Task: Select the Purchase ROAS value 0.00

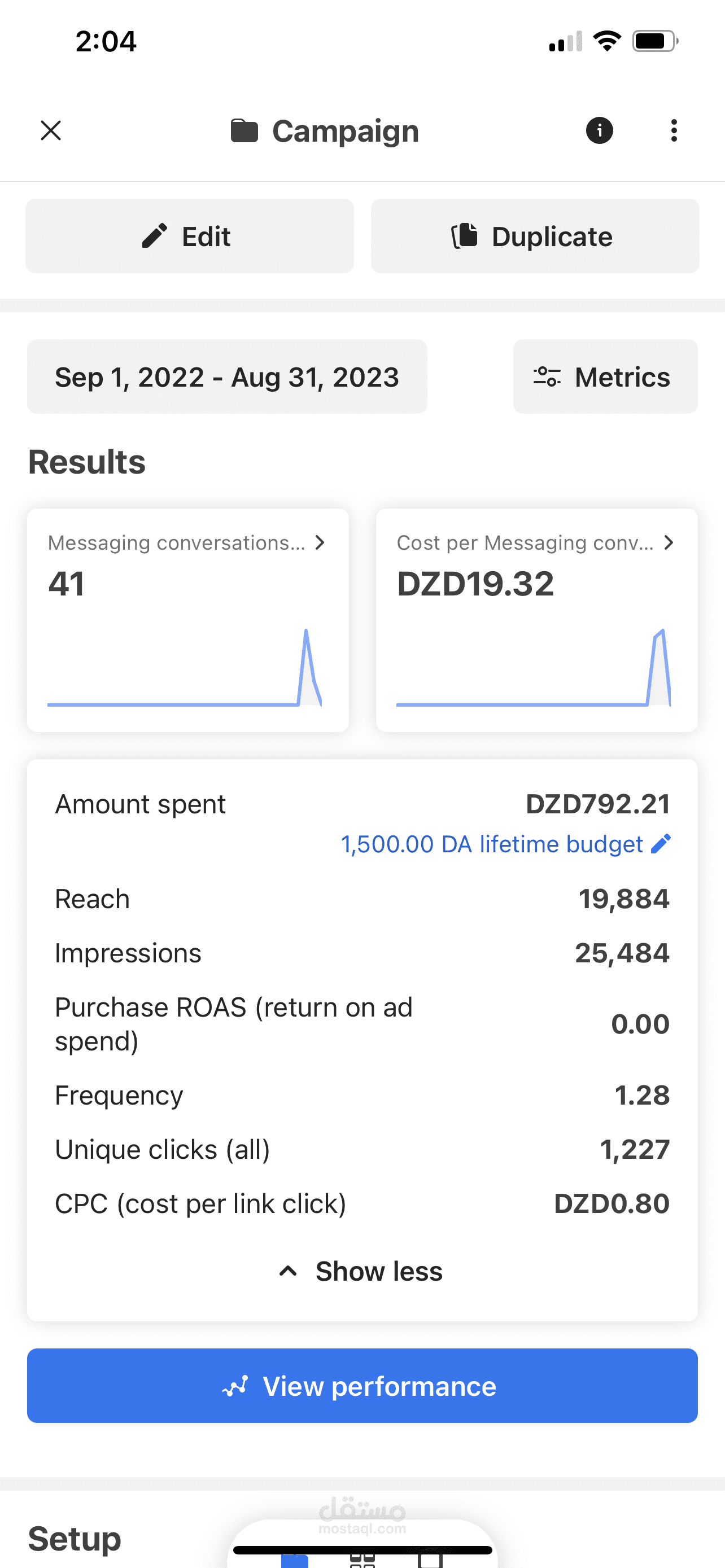Action: click(640, 1024)
